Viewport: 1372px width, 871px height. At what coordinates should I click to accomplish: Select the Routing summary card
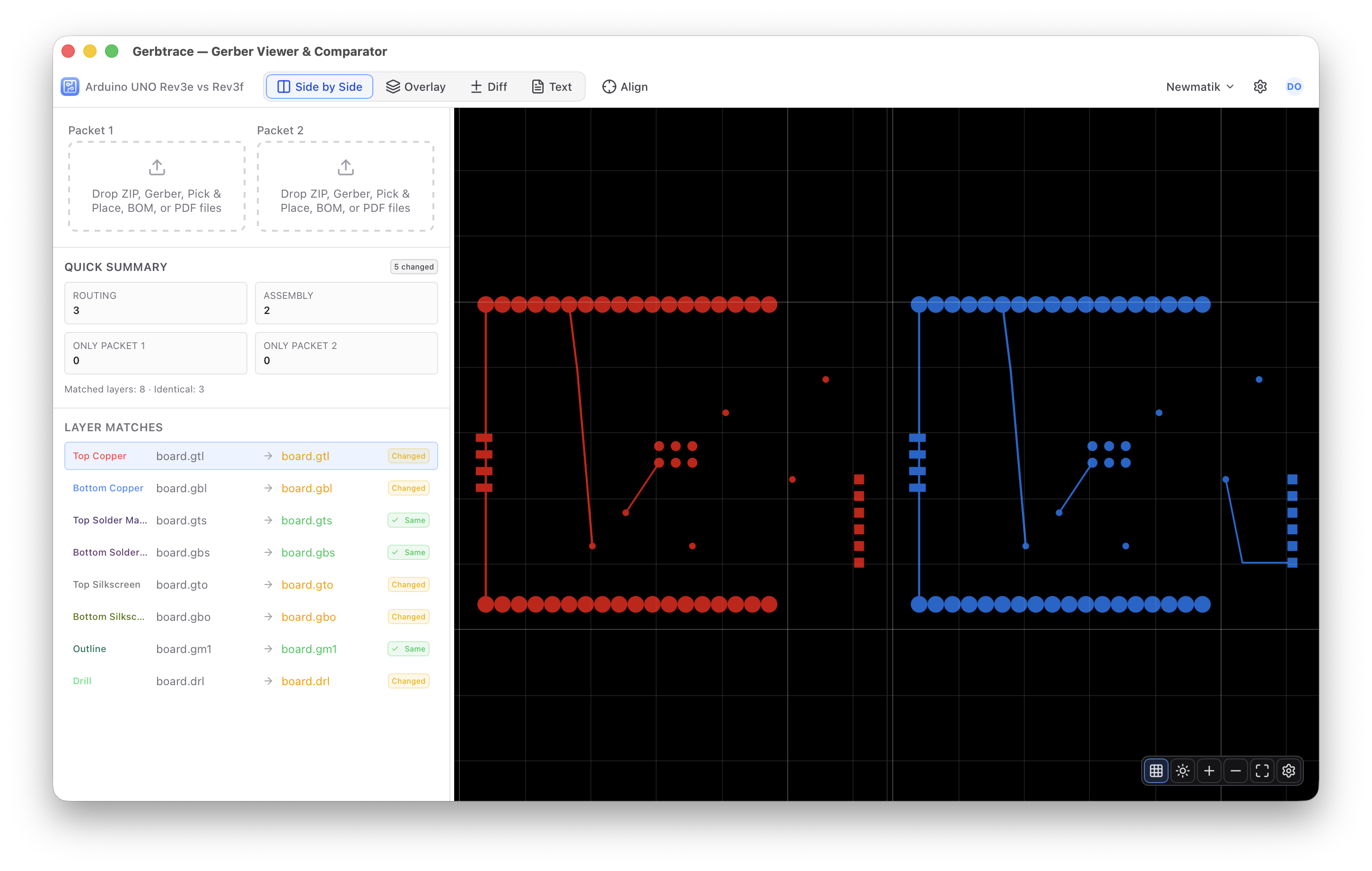156,303
